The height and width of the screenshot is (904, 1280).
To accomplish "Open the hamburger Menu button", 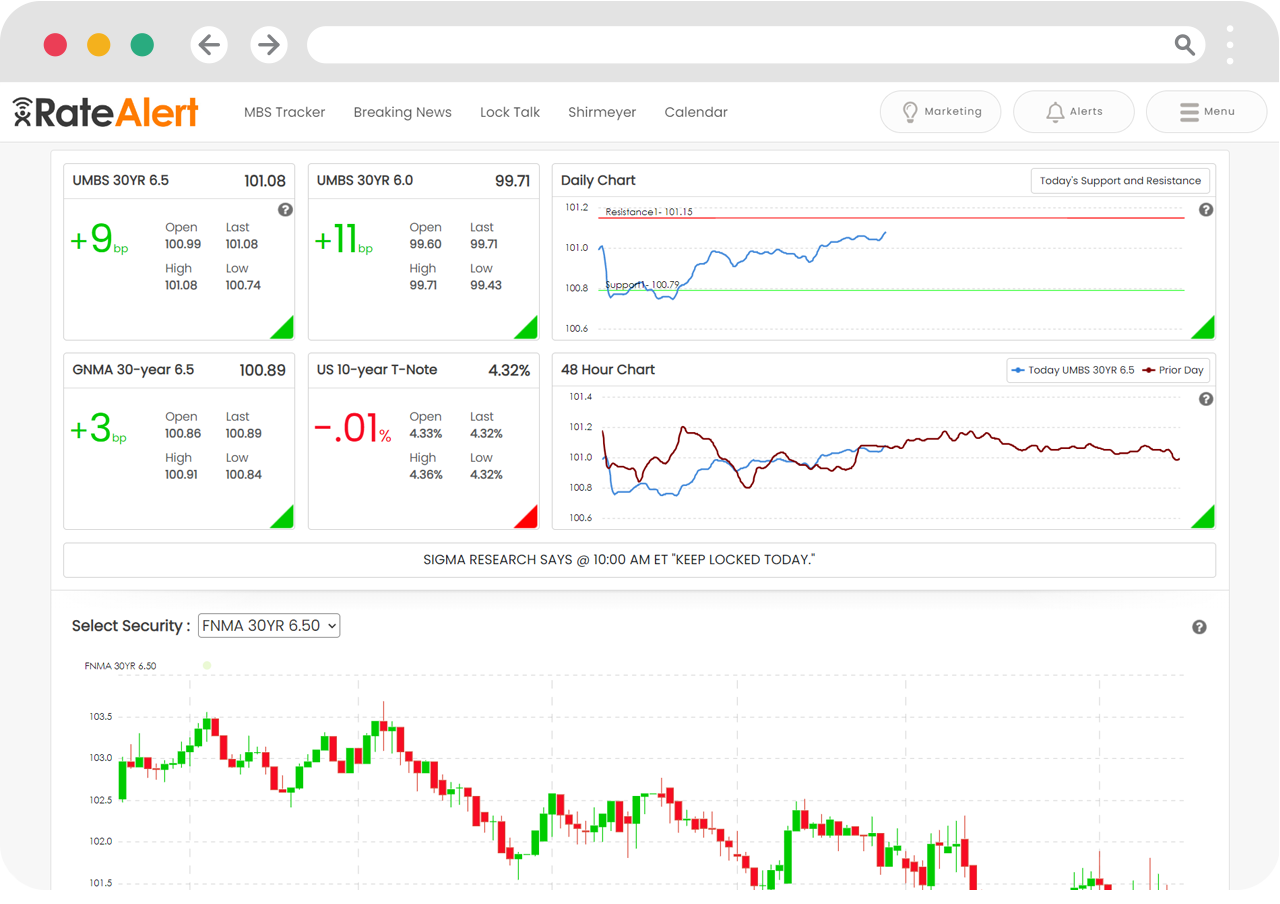I will click(1206, 112).
